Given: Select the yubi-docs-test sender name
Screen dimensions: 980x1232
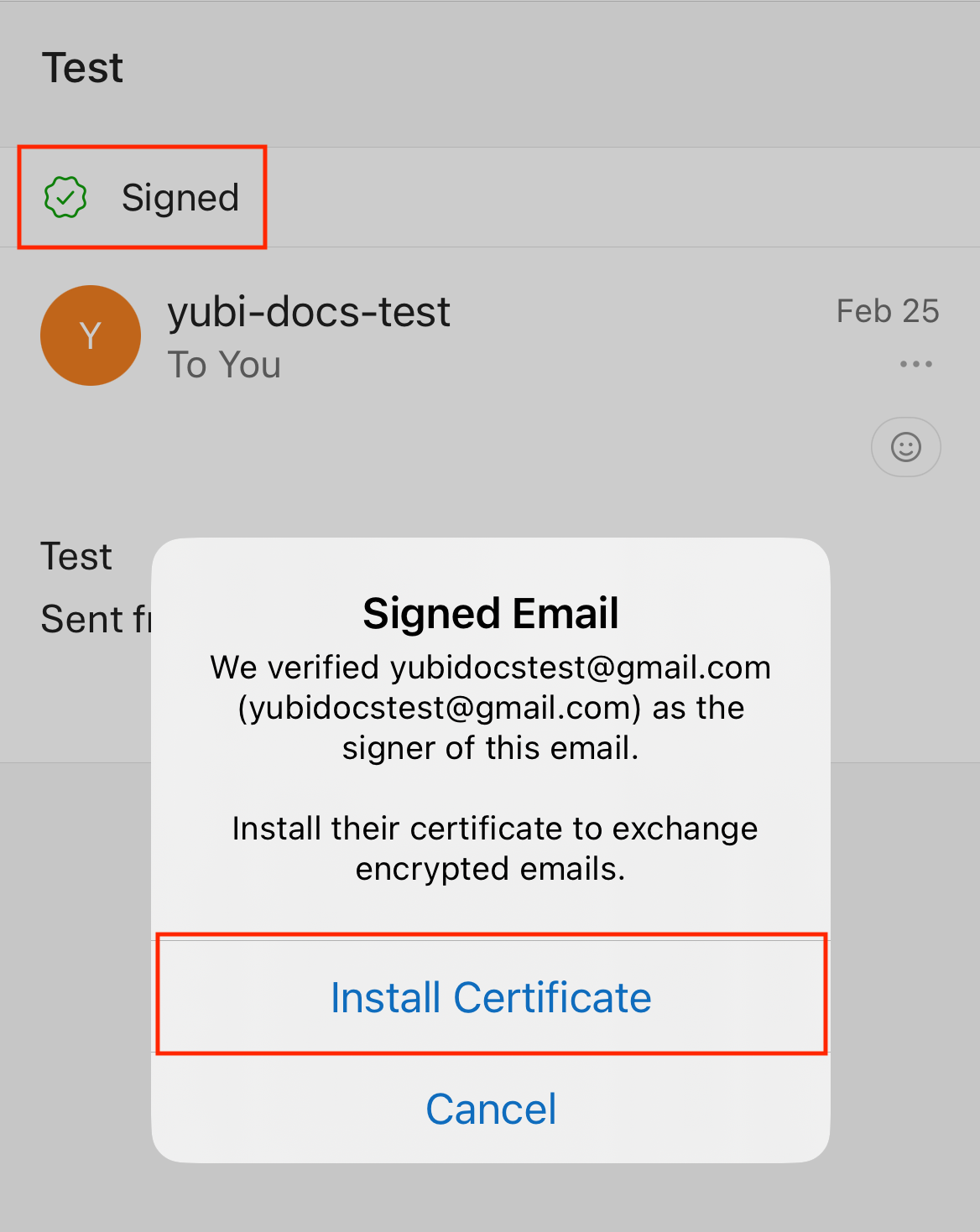Looking at the screenshot, I should pyautogui.click(x=309, y=312).
